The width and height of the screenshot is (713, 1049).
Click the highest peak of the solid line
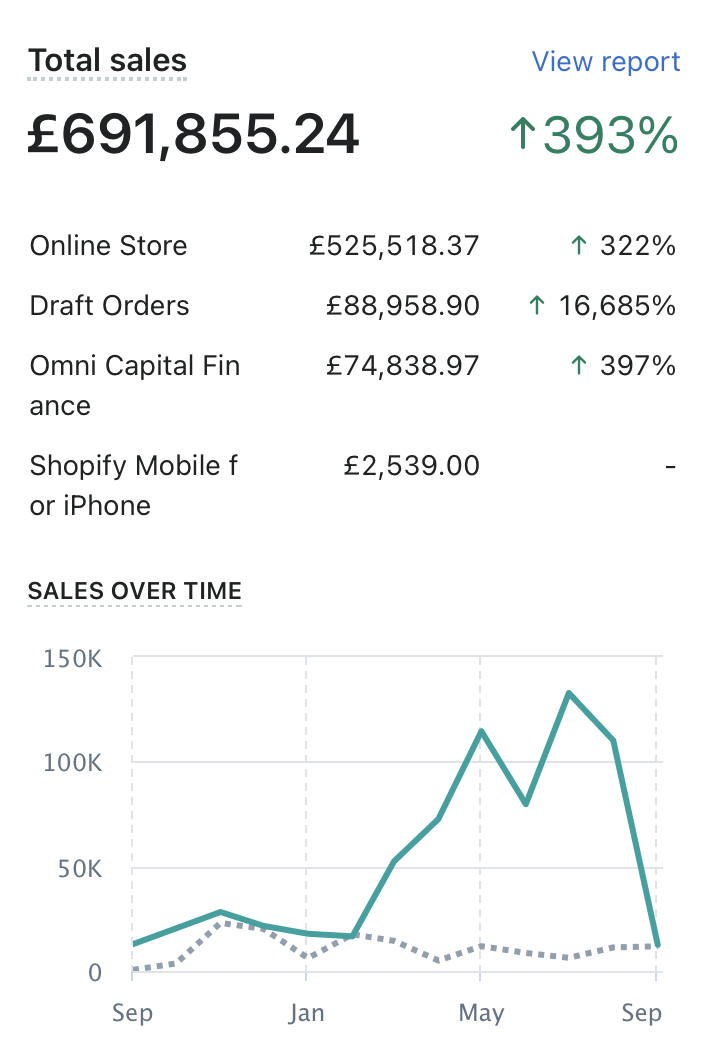(568, 693)
